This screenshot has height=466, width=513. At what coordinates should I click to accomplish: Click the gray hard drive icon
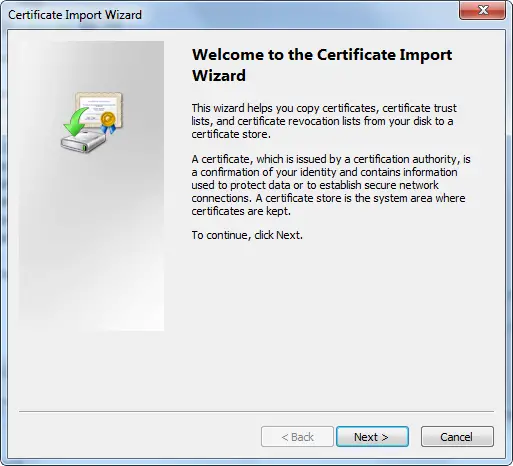pos(83,141)
